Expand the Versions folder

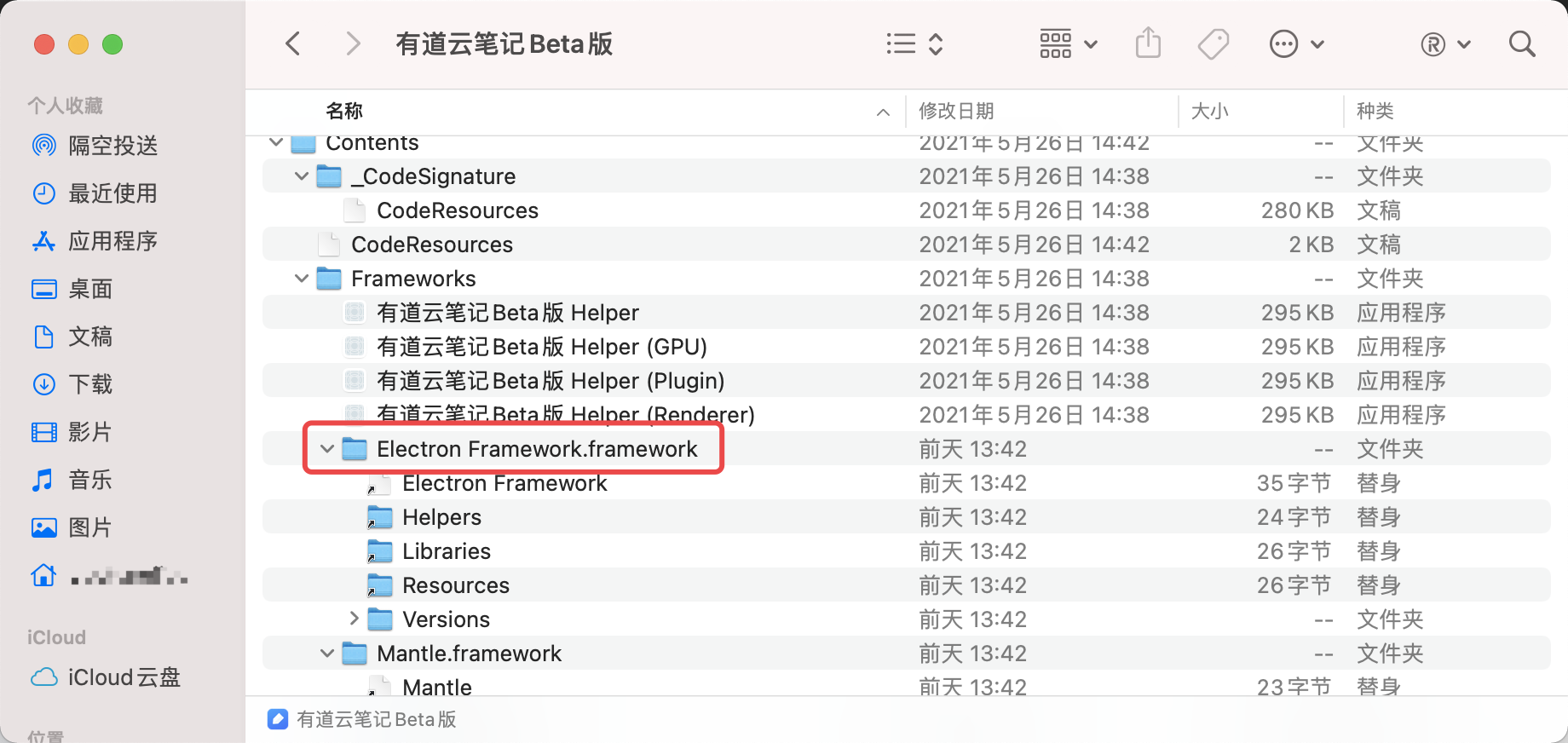(354, 619)
